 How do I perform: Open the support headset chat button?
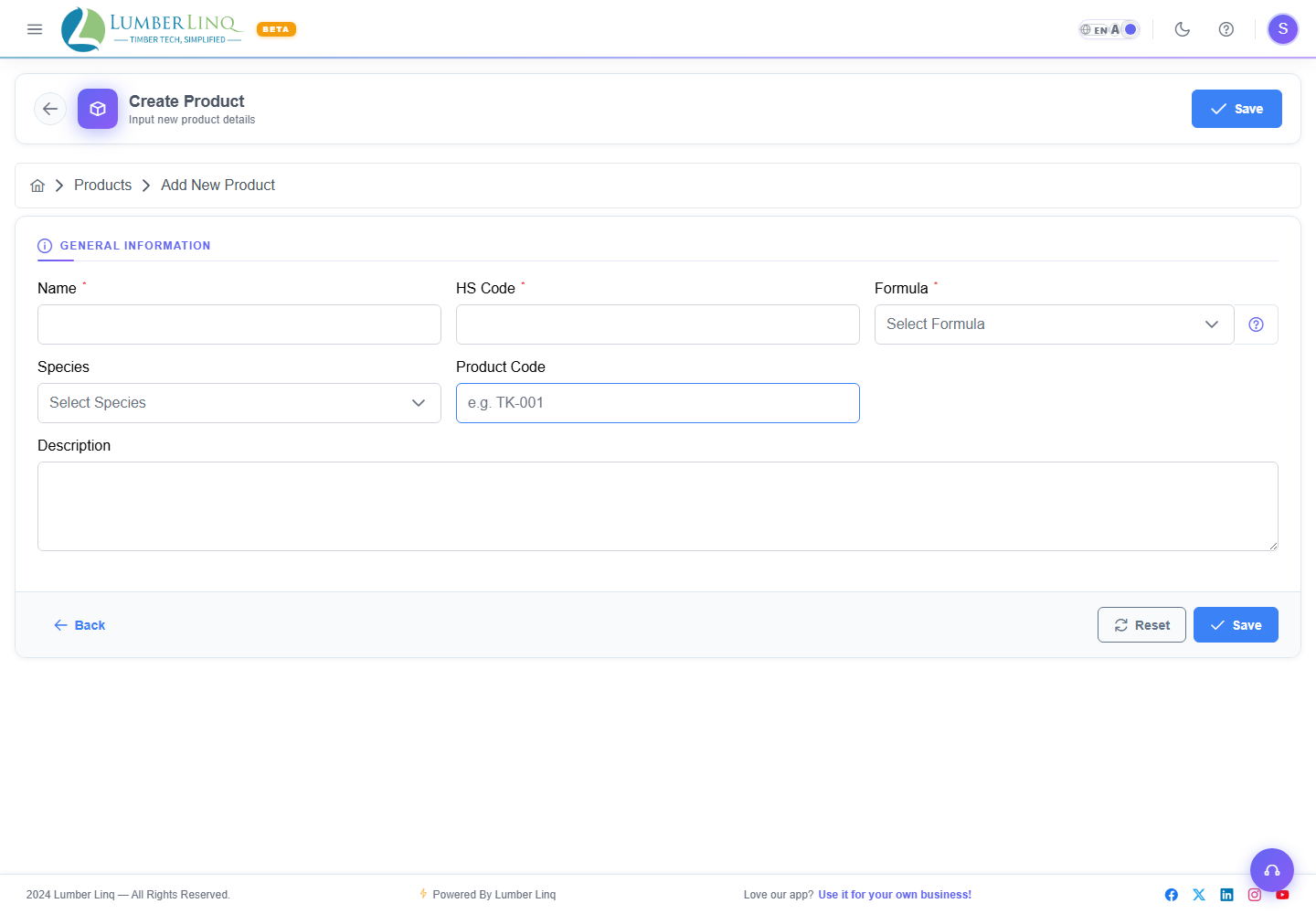[x=1272, y=870]
